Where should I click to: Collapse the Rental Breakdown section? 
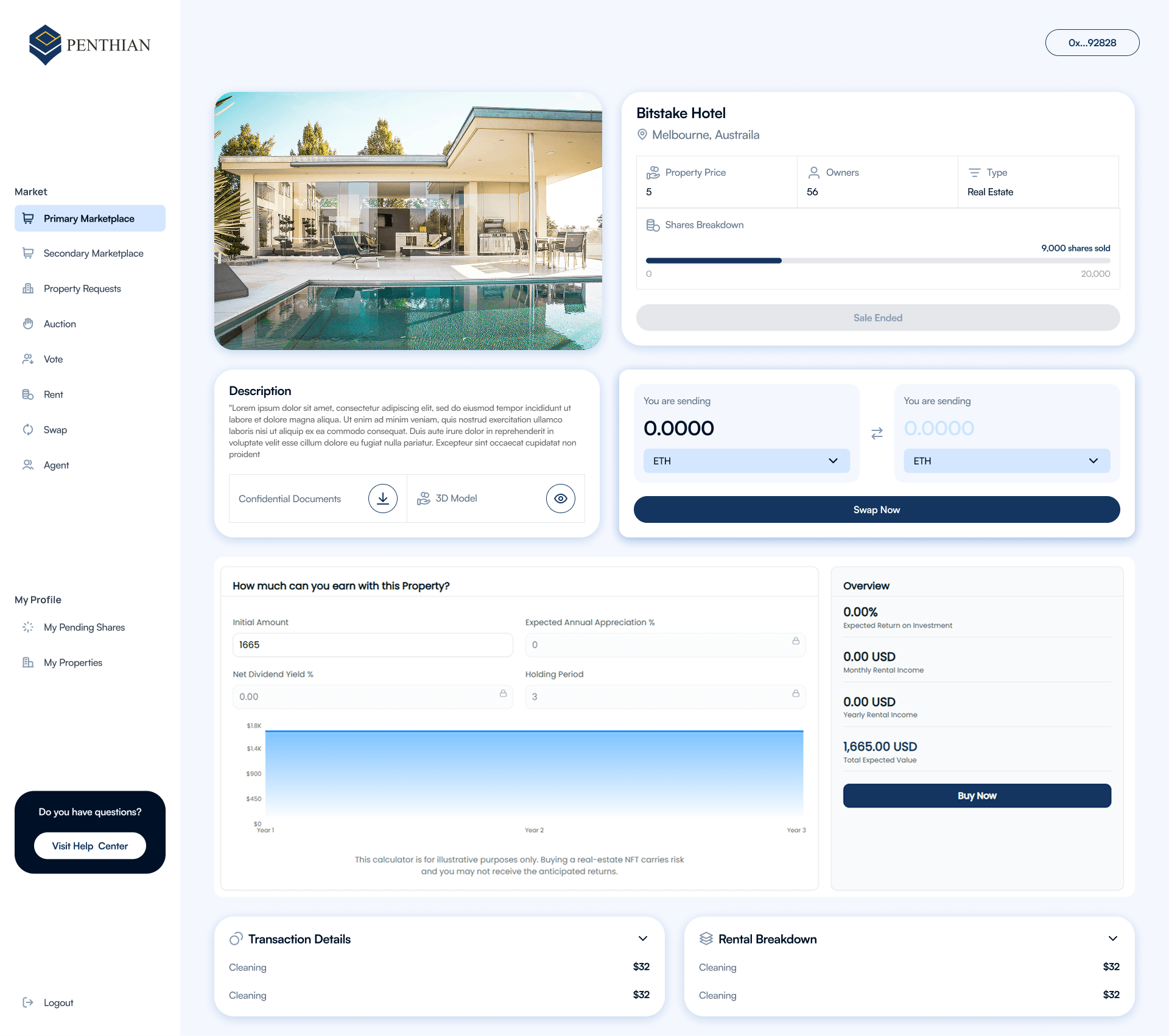coord(1113,939)
